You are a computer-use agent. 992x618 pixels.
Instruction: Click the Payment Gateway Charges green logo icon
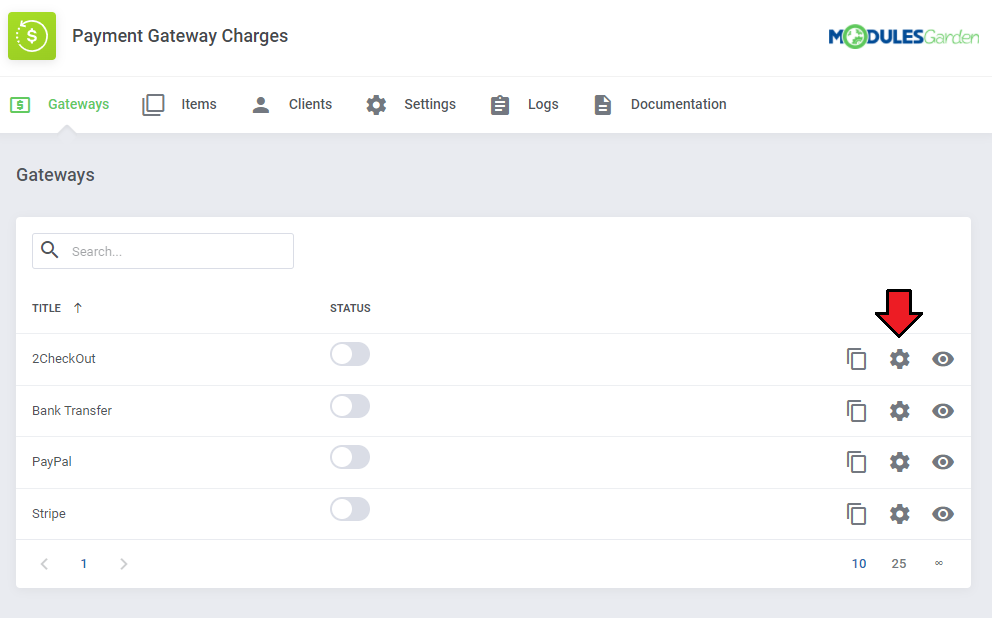tap(32, 36)
